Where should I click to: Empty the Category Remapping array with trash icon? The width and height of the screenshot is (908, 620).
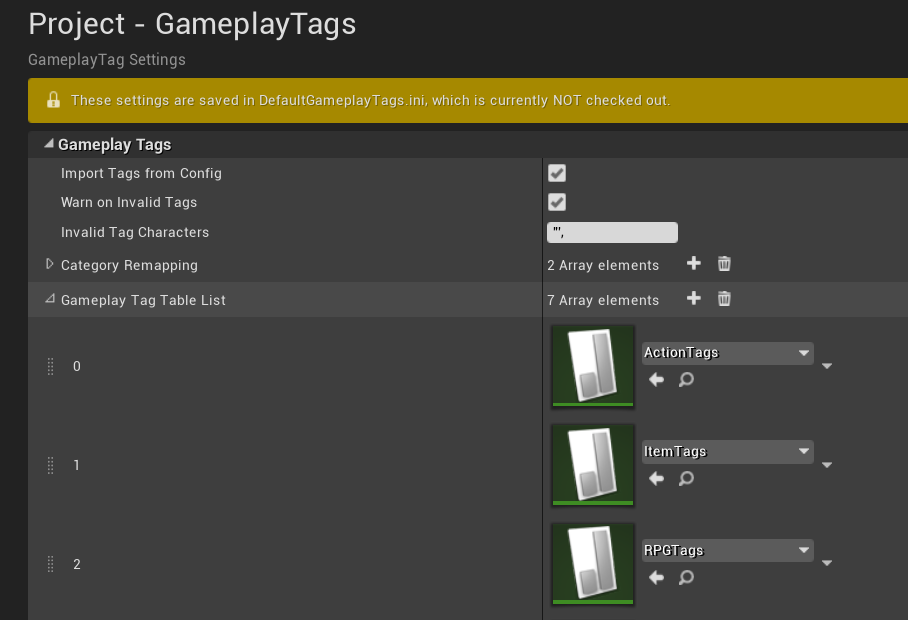click(x=724, y=264)
